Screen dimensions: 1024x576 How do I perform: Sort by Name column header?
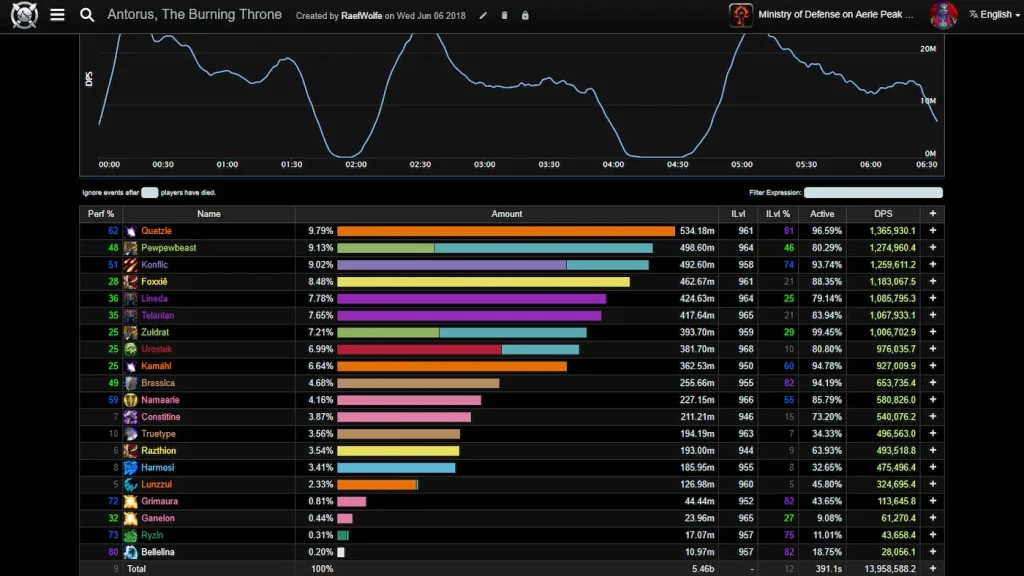click(x=208, y=214)
